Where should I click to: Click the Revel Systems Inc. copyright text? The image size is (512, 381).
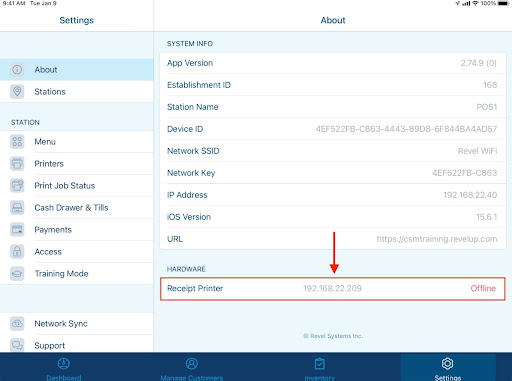tap(333, 336)
